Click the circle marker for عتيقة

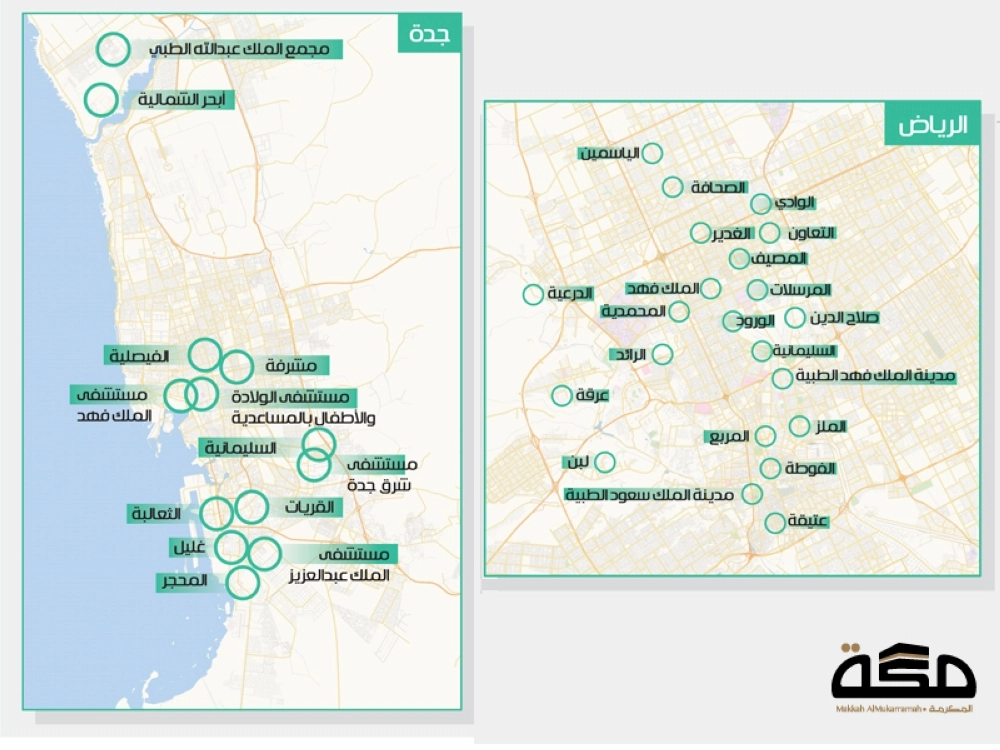click(774, 522)
